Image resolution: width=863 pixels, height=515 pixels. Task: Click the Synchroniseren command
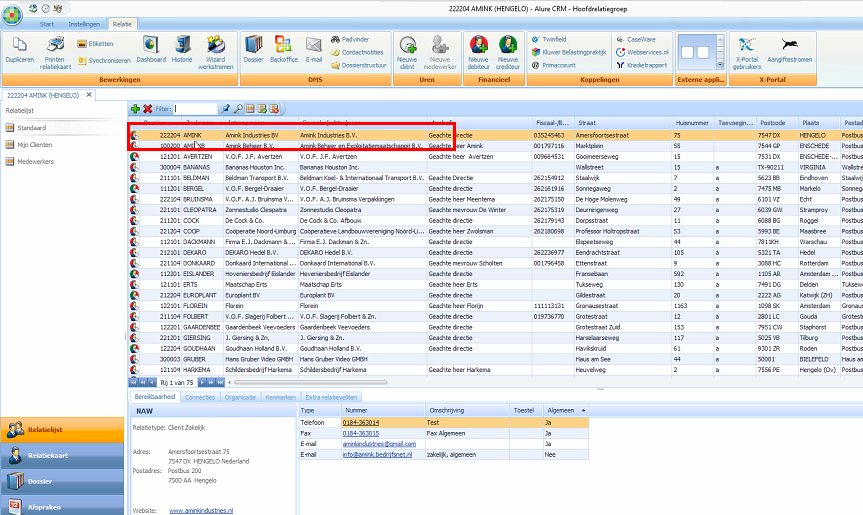[104, 61]
